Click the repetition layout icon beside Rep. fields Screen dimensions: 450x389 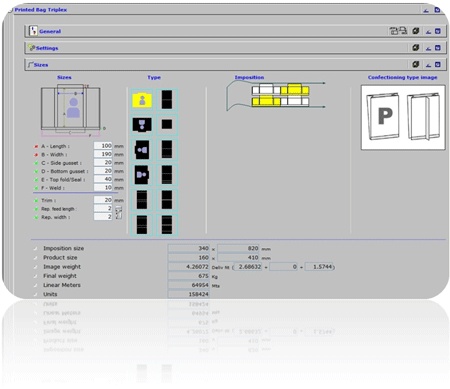(119, 213)
